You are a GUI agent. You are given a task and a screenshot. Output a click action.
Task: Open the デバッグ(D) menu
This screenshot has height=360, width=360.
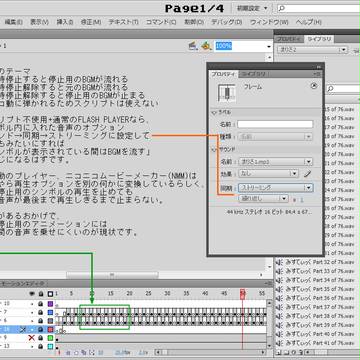227,22
